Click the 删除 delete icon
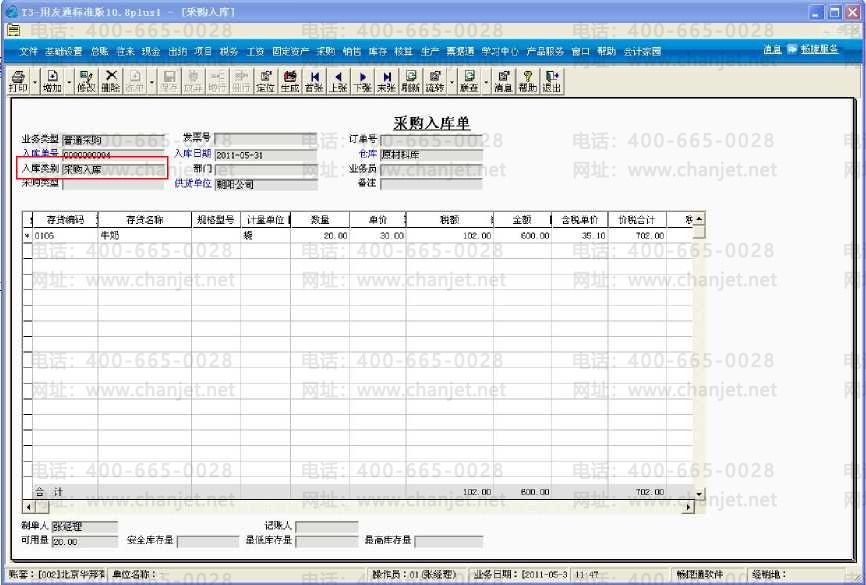Image resolution: width=866 pixels, height=585 pixels. (110, 81)
